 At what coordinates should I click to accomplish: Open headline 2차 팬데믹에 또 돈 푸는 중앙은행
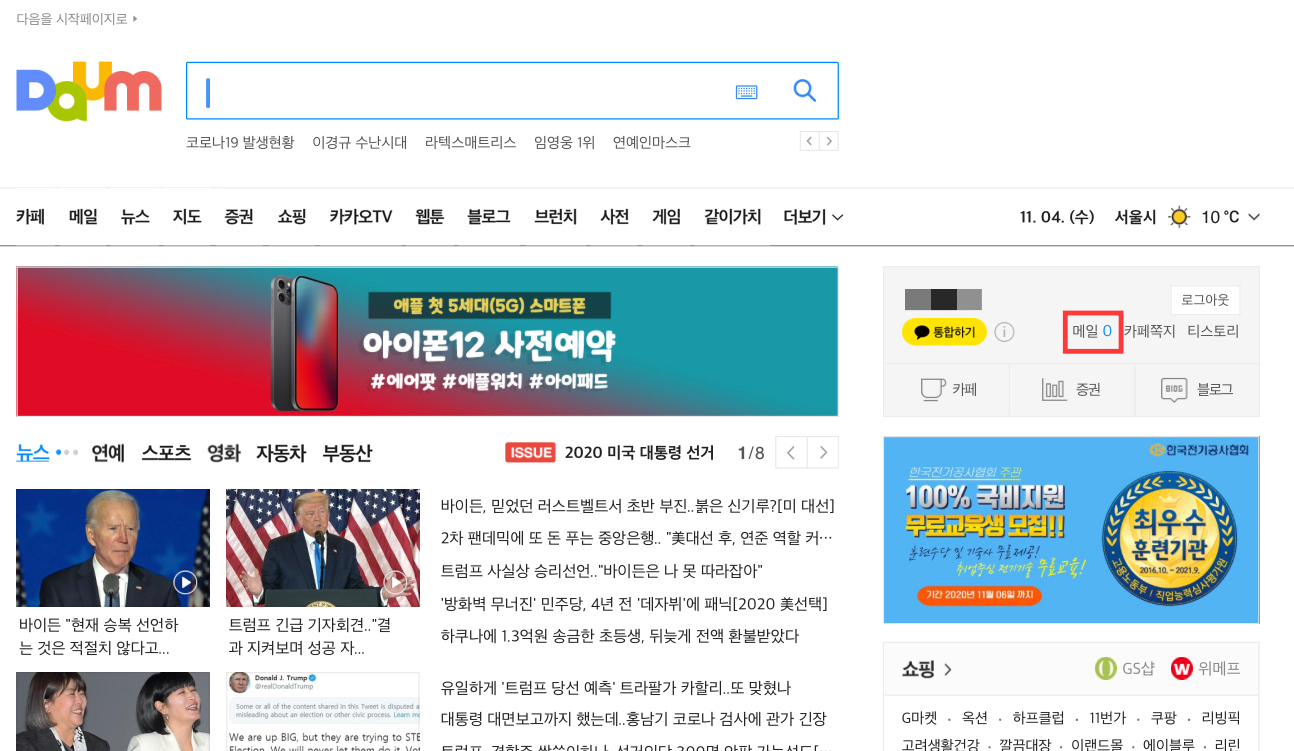(637, 538)
